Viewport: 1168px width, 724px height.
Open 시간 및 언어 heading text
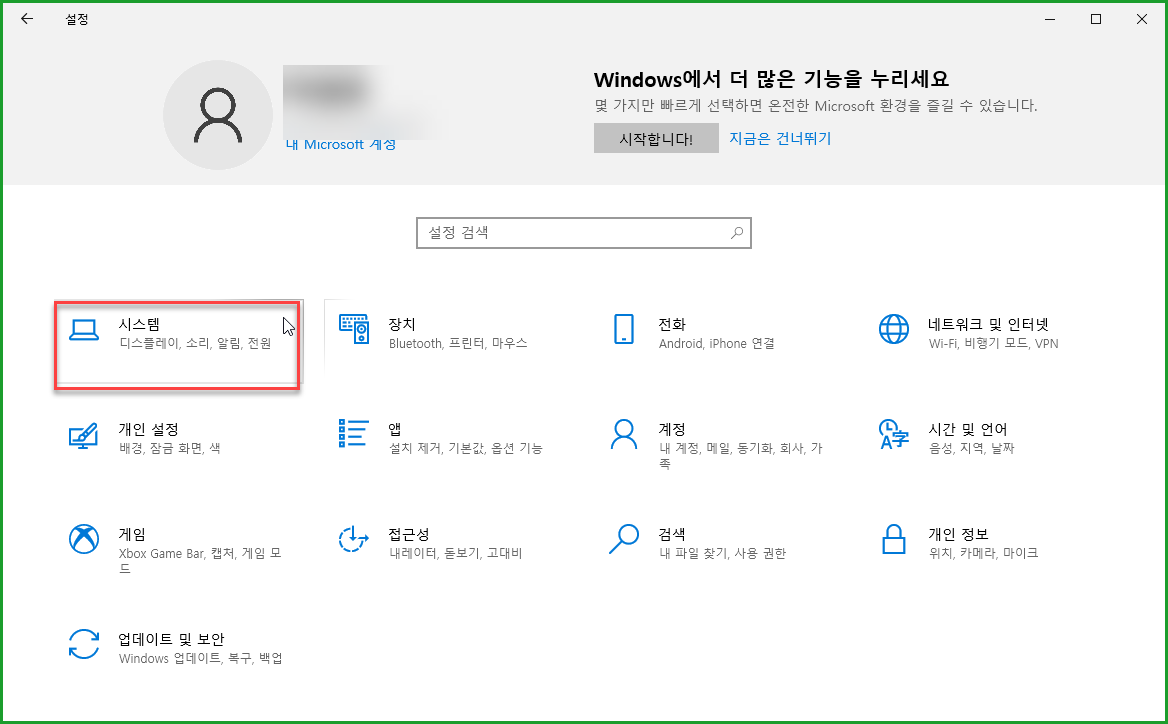tap(967, 429)
